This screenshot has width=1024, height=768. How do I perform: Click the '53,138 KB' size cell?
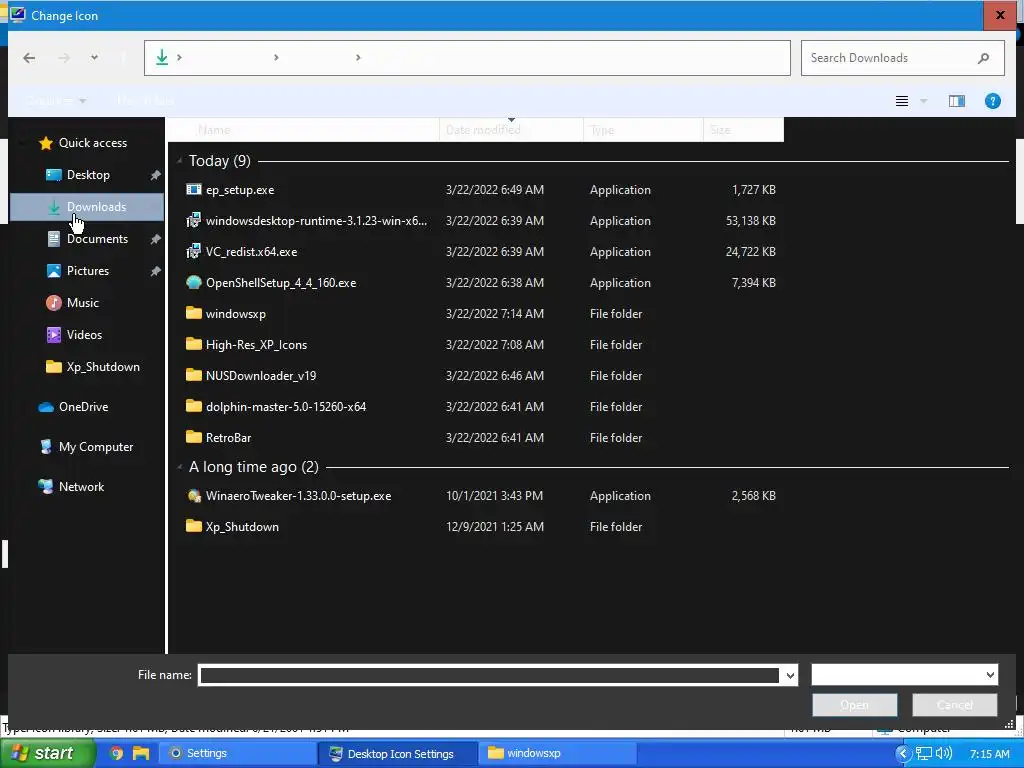[x=750, y=221]
